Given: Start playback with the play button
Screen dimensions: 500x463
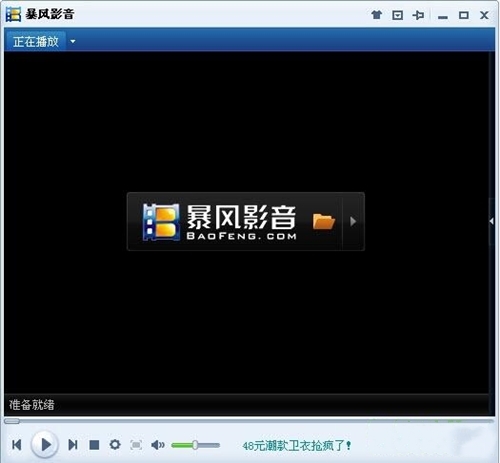Looking at the screenshot, I should 45,444.
